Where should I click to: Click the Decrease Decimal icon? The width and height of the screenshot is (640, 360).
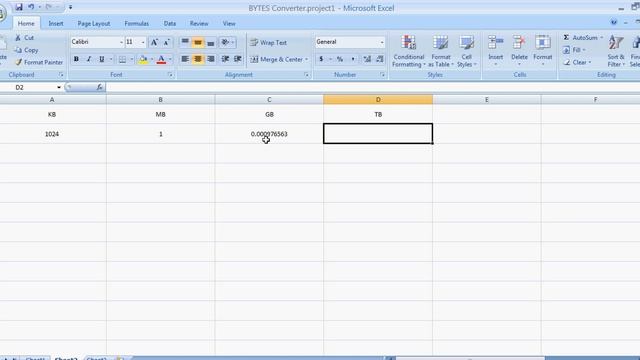point(380,60)
